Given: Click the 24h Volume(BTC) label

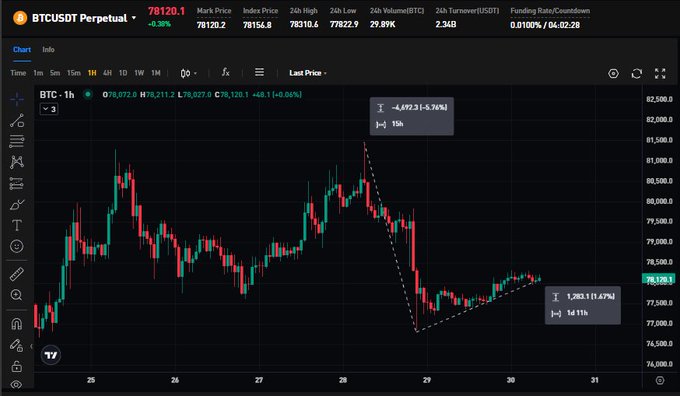Looking at the screenshot, I should (x=397, y=10).
